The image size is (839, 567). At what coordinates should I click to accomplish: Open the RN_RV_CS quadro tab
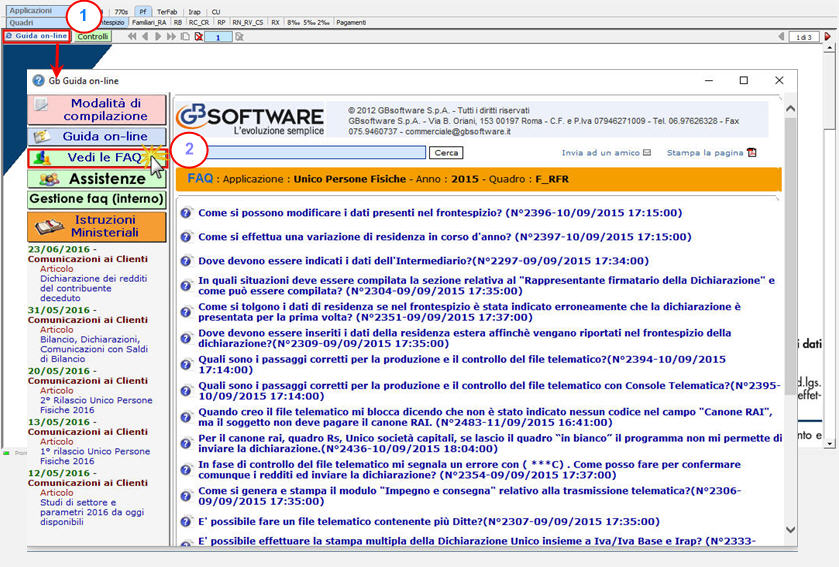(x=248, y=22)
